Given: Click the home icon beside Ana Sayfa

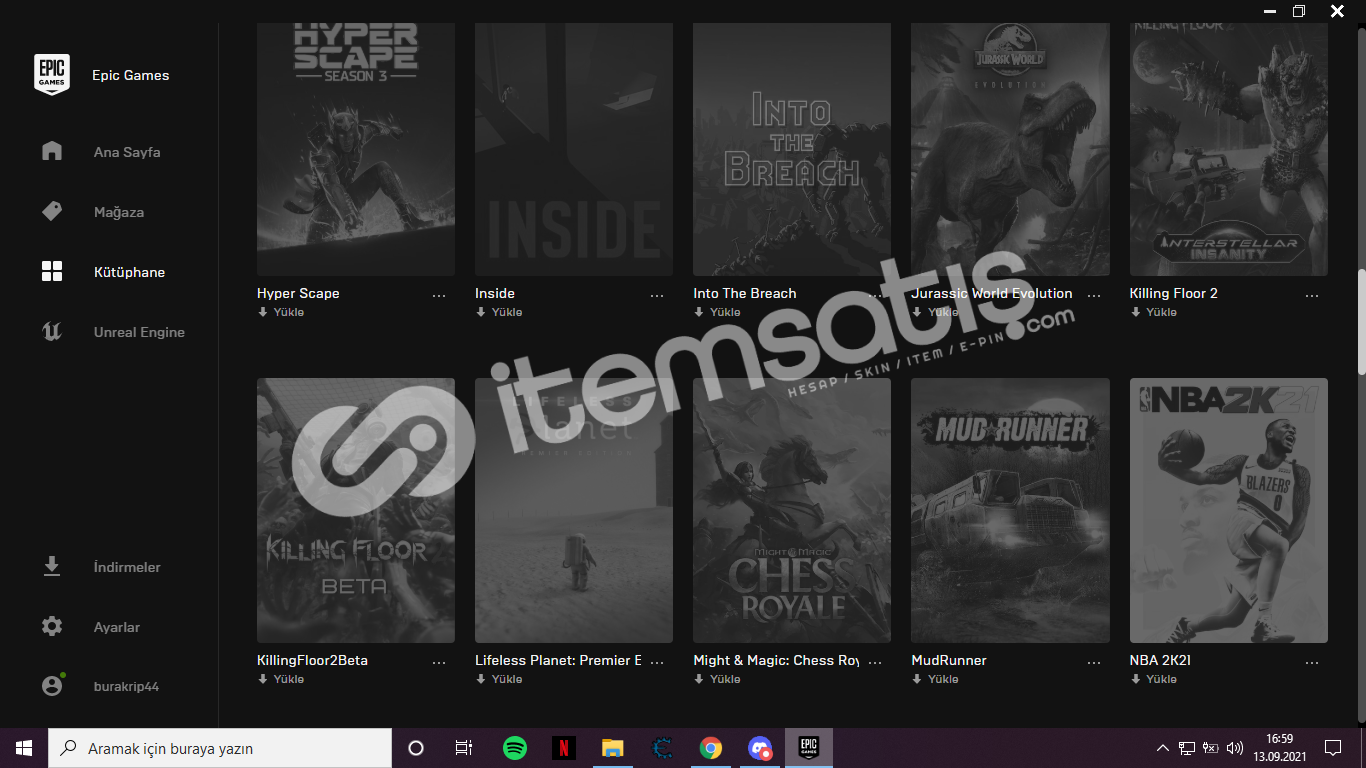Looking at the screenshot, I should click(x=52, y=151).
